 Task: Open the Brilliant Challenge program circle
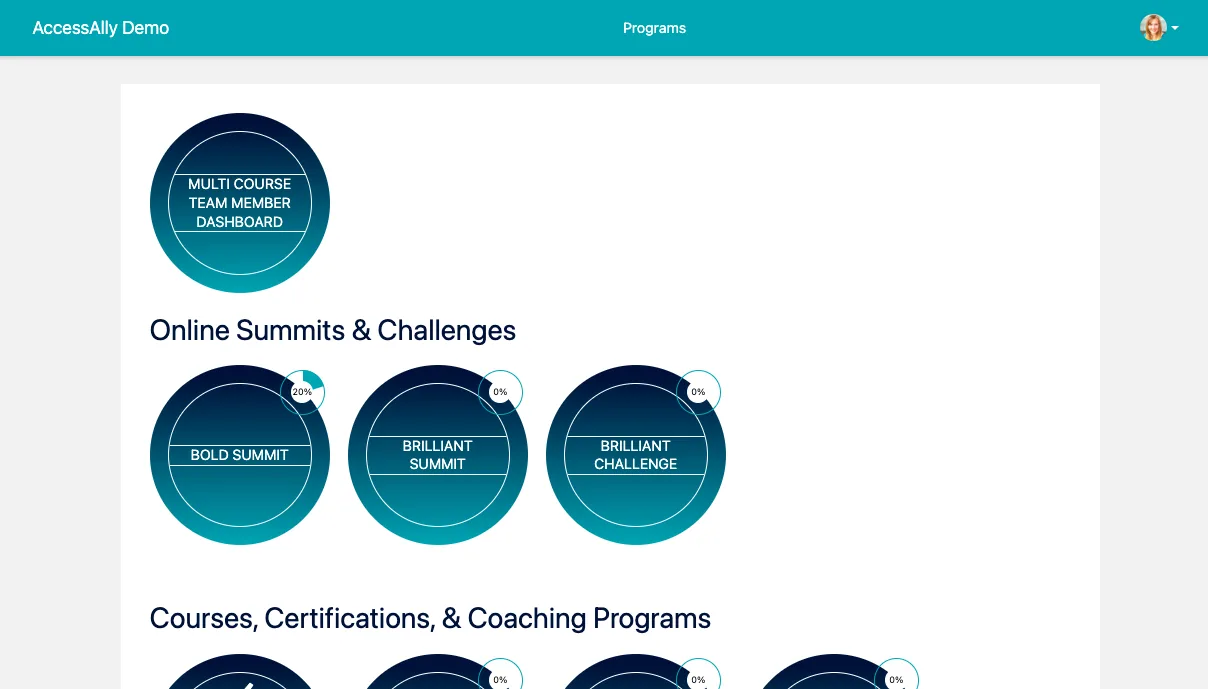pyautogui.click(x=636, y=455)
